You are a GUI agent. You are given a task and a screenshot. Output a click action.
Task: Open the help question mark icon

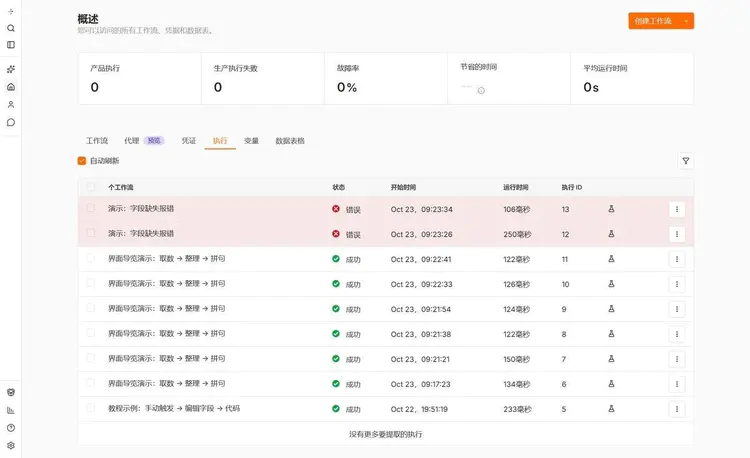[11, 428]
